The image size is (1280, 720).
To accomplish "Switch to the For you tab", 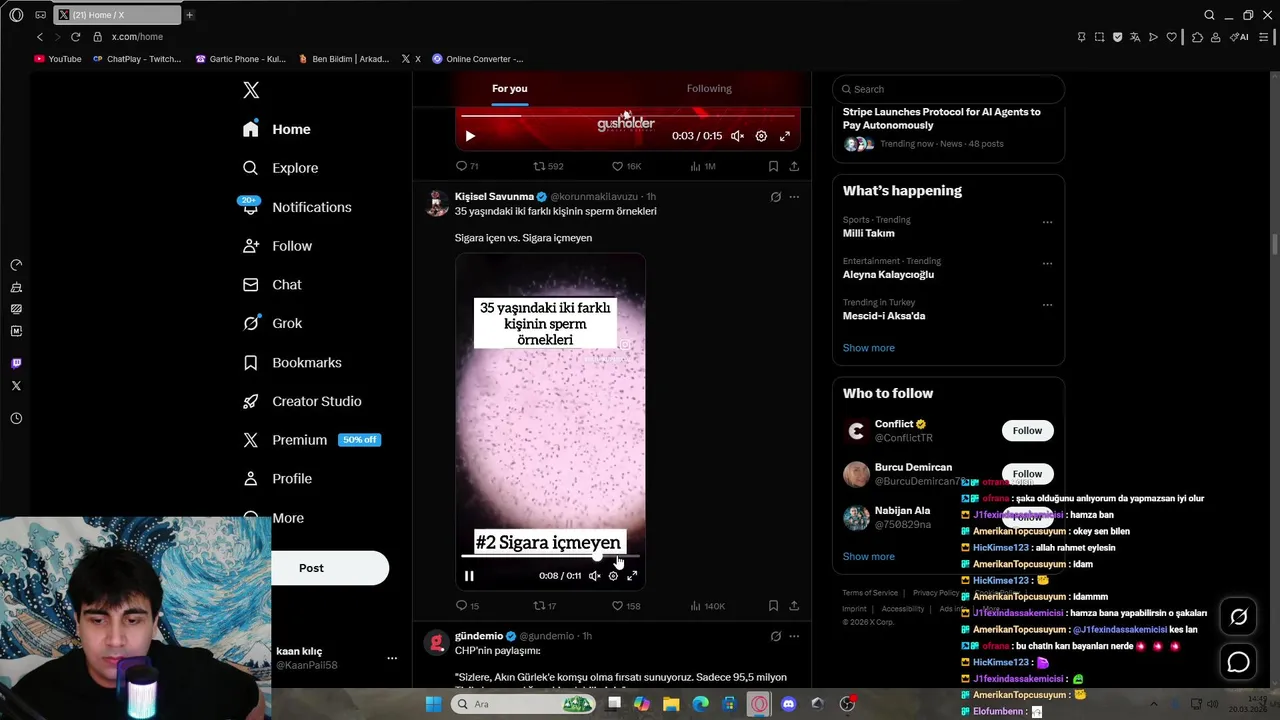I will tap(509, 89).
